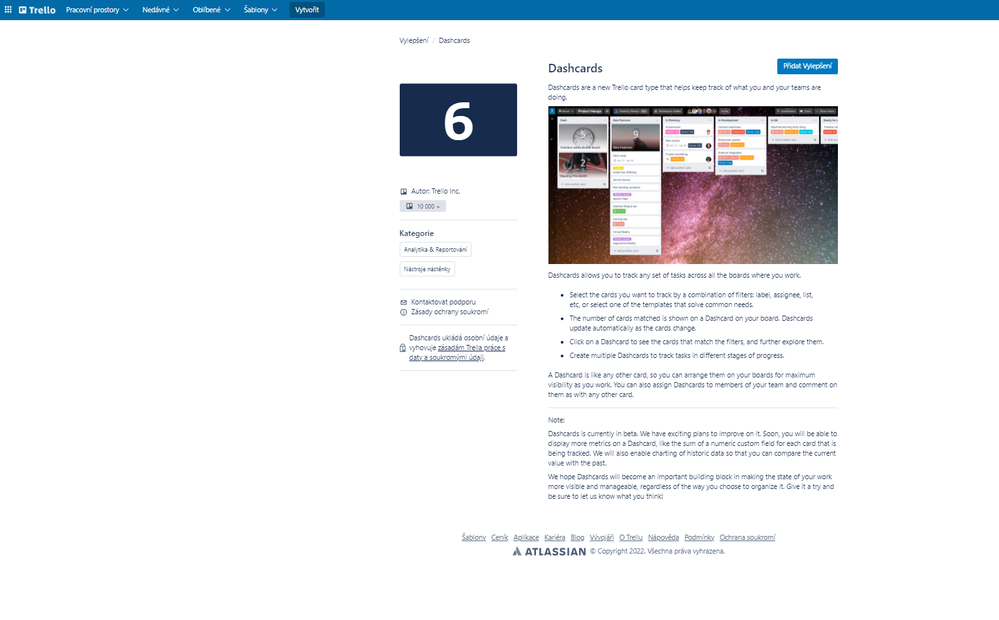Click the Vytvořit button
Screen dimensions: 999x620
coord(307,10)
